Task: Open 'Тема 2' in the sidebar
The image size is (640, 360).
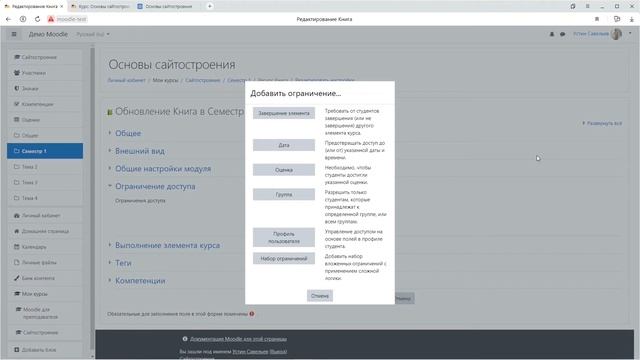Action: point(45,167)
